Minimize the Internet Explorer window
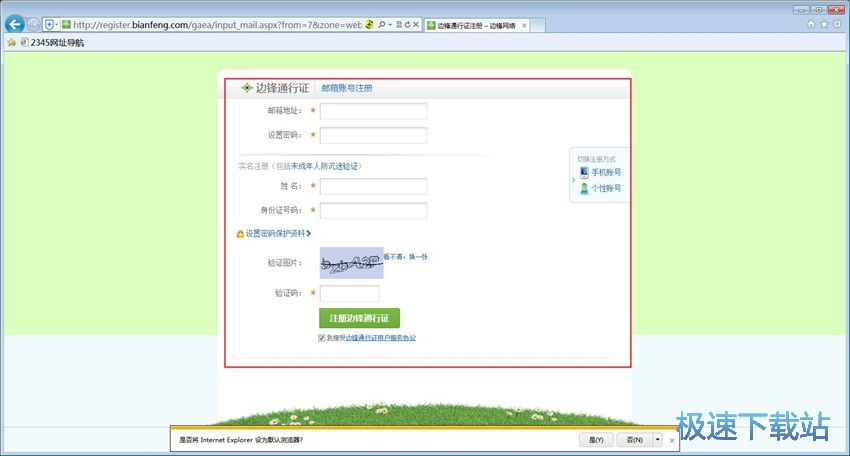Image resolution: width=850 pixels, height=456 pixels. tap(801, 10)
